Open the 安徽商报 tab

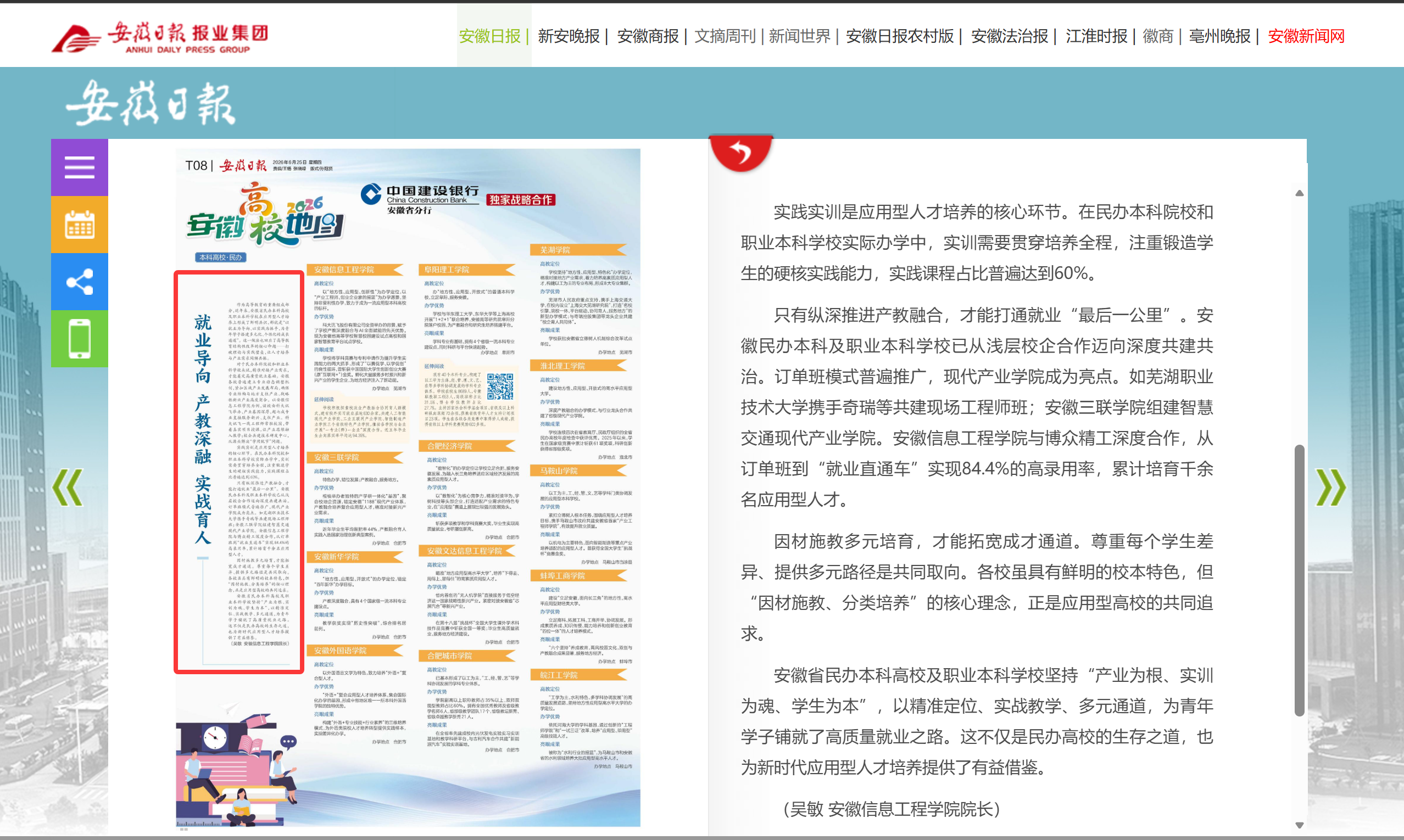point(648,36)
